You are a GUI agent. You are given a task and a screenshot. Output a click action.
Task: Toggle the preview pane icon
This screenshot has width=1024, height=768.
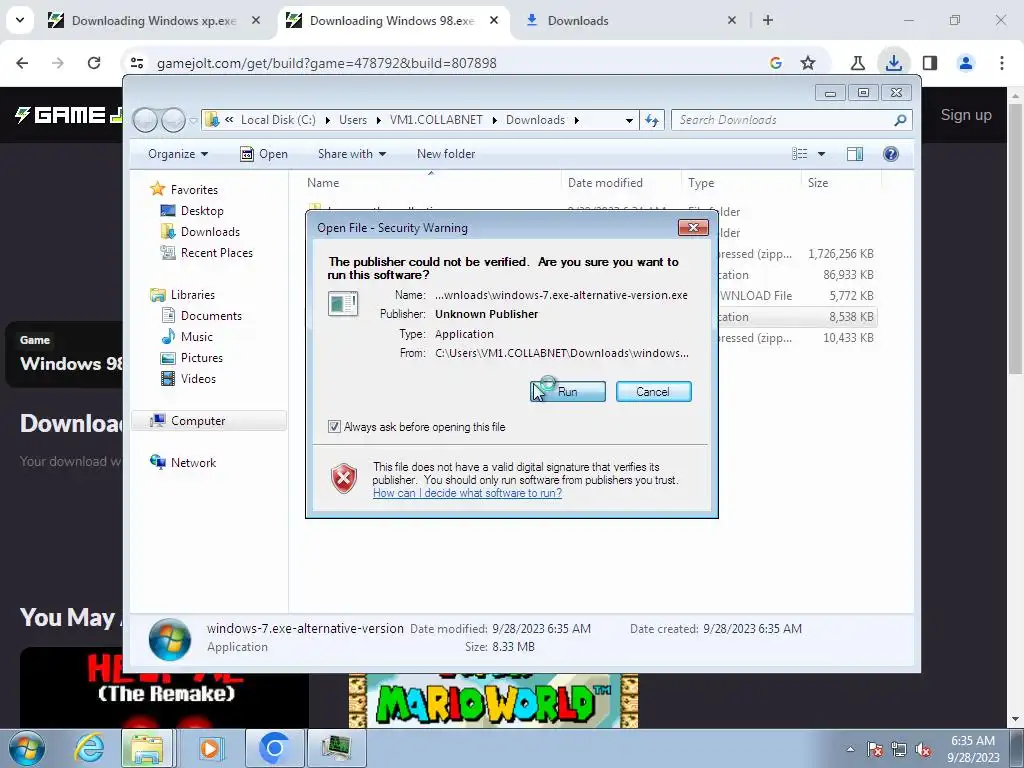855,153
